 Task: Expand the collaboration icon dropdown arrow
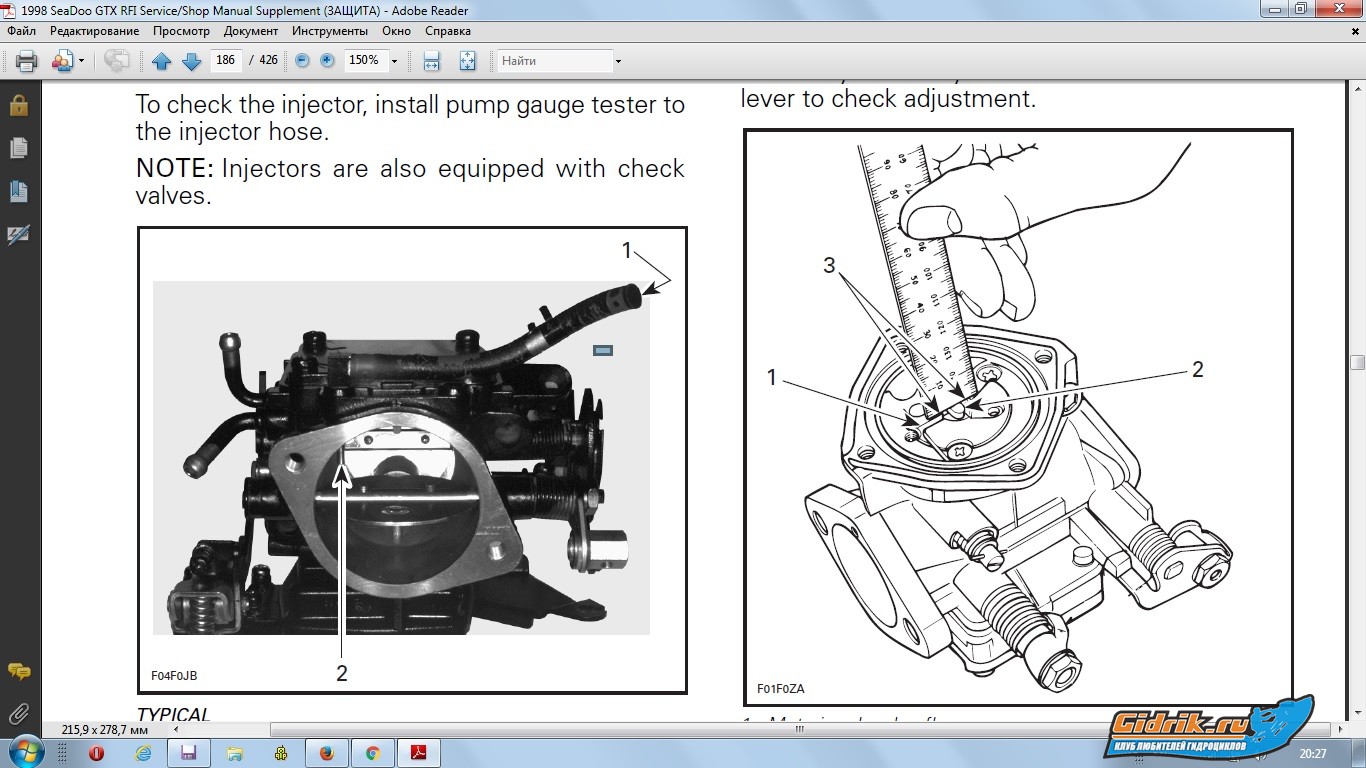(x=81, y=61)
